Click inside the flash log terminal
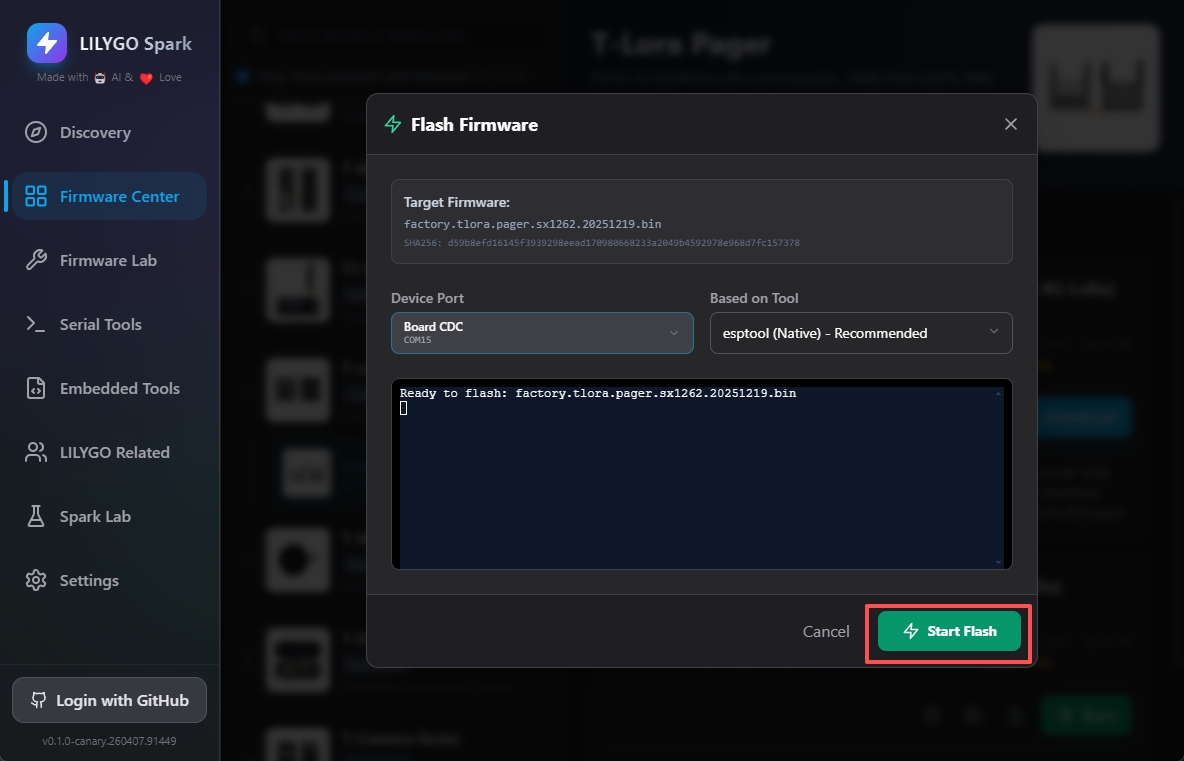The image size is (1184, 761). pyautogui.click(x=700, y=480)
